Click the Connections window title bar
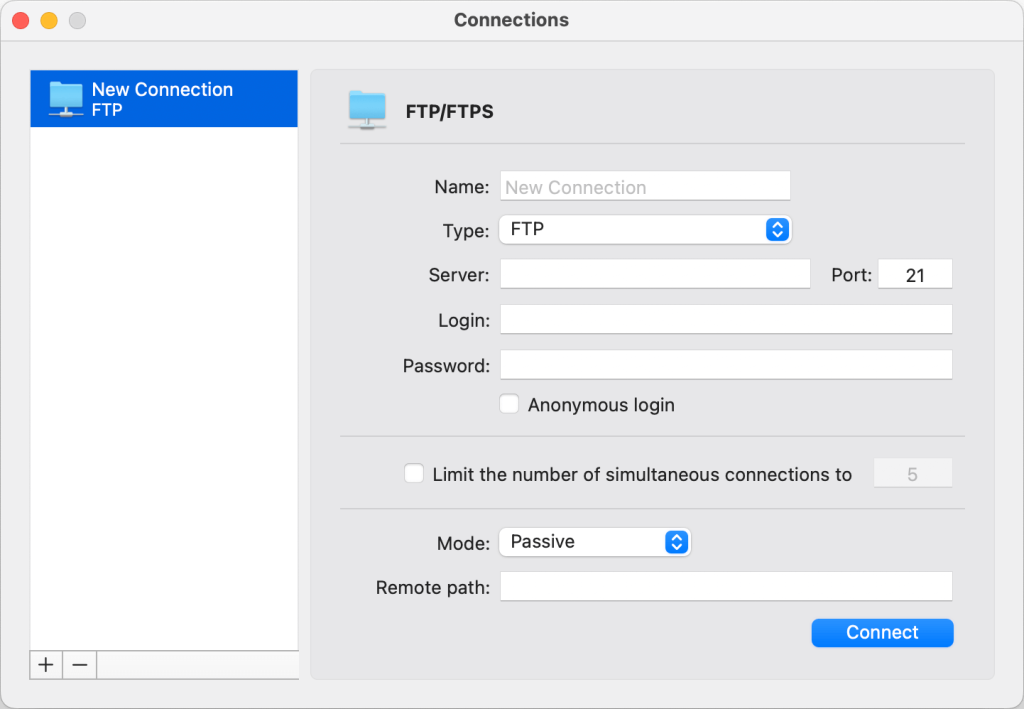The width and height of the screenshot is (1024, 709). click(511, 19)
